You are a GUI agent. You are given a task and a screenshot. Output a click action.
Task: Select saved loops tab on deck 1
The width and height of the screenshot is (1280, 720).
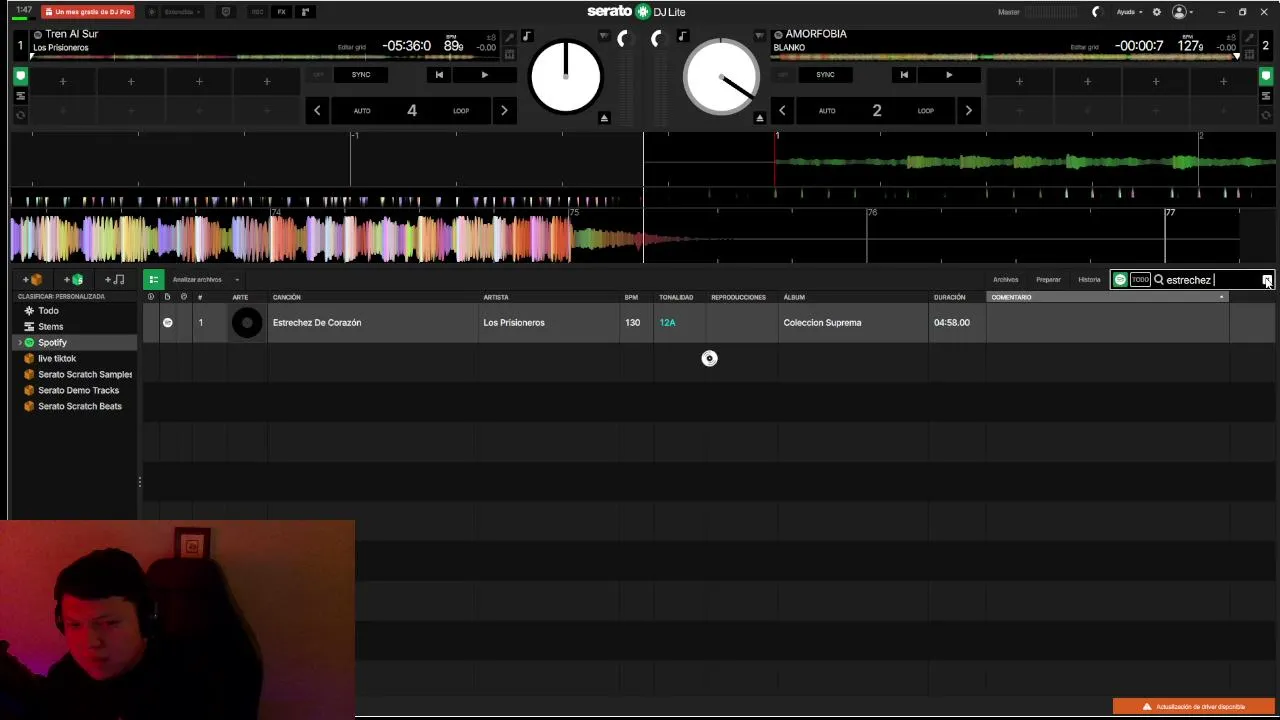pyautogui.click(x=20, y=96)
